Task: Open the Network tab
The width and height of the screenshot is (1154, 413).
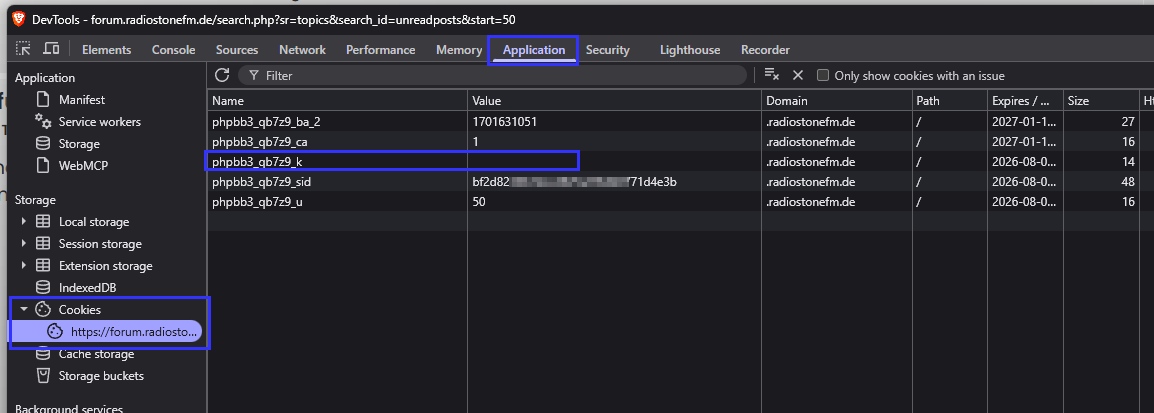Action: (x=302, y=49)
